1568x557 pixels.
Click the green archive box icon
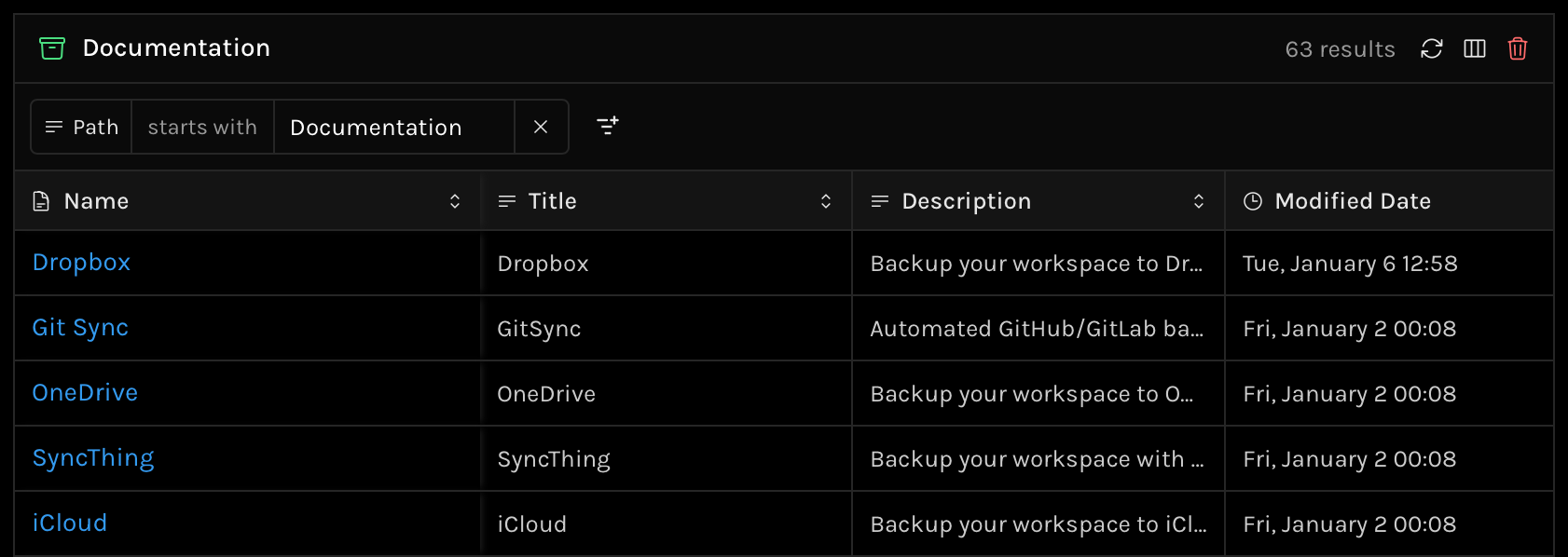pyautogui.click(x=52, y=48)
